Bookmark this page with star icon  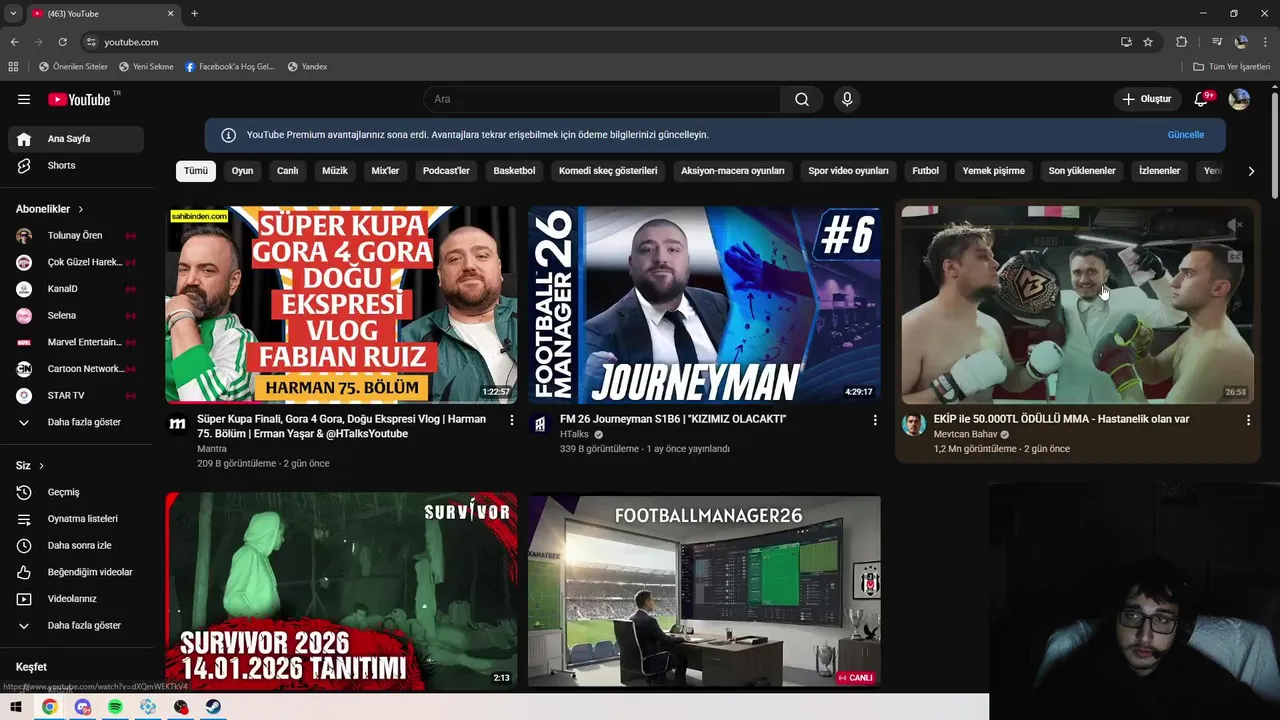[1148, 42]
